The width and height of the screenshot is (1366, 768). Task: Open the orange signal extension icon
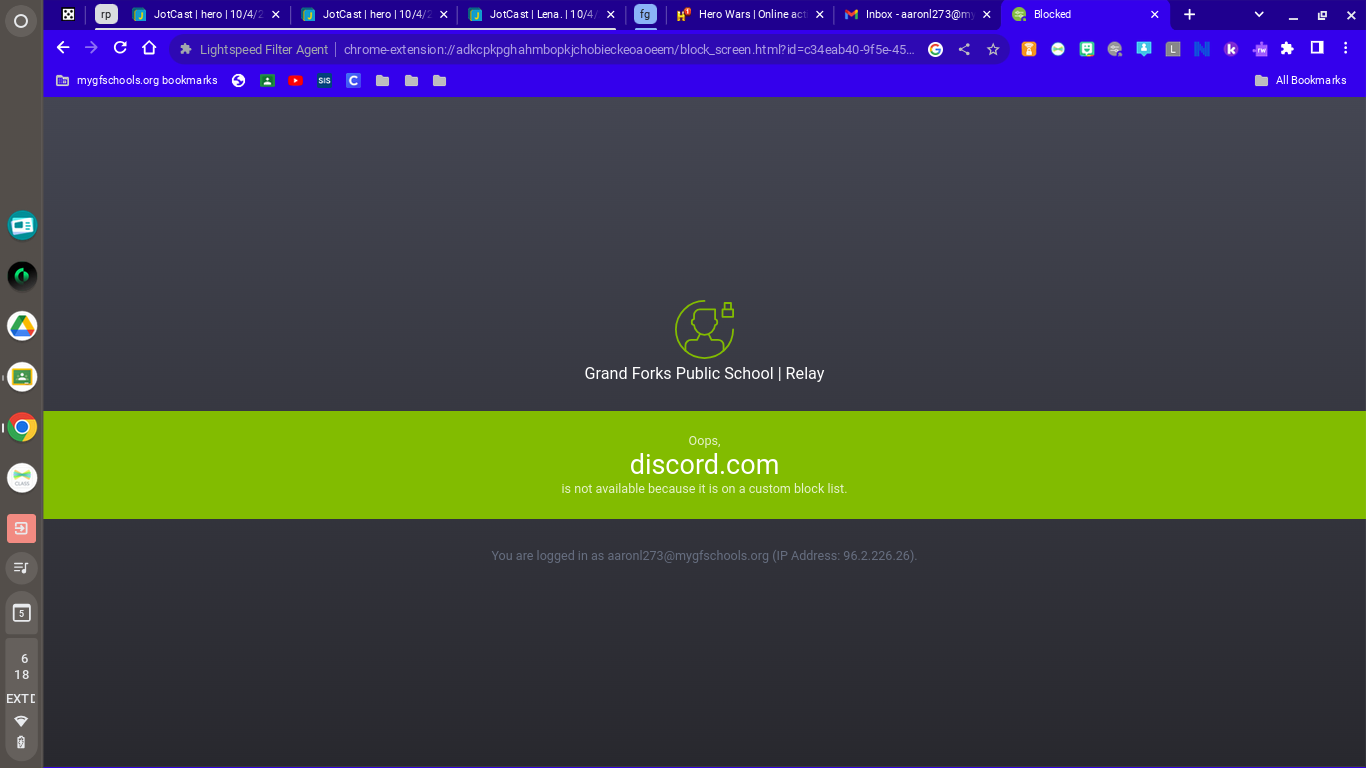(1029, 49)
